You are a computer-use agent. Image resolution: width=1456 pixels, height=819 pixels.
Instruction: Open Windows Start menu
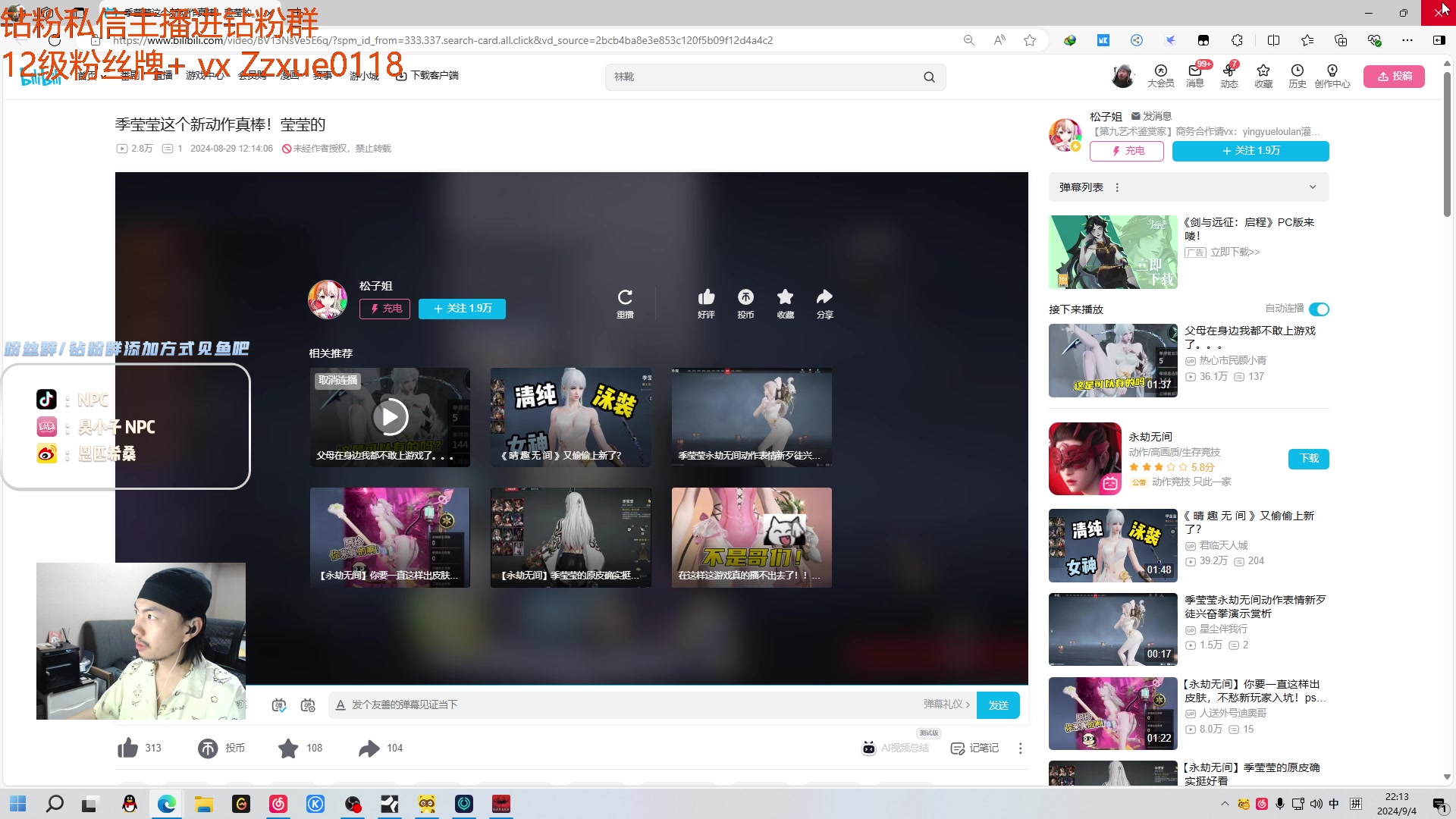(x=18, y=804)
